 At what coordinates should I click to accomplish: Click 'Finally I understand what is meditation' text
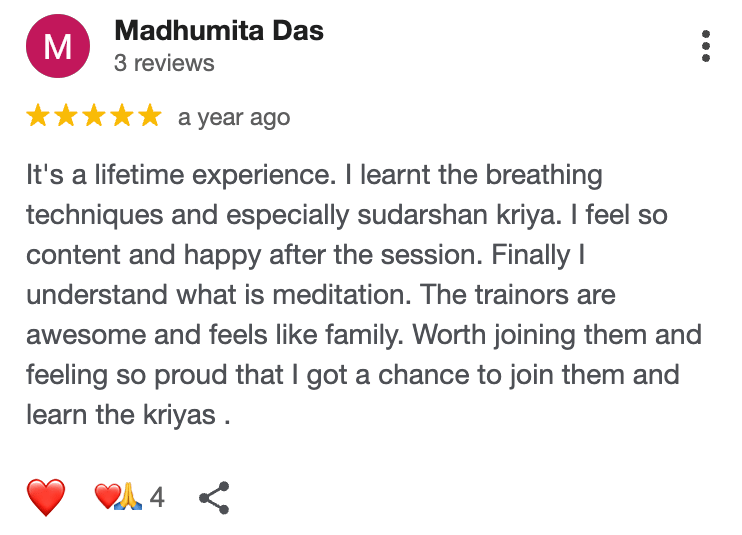click(x=306, y=275)
